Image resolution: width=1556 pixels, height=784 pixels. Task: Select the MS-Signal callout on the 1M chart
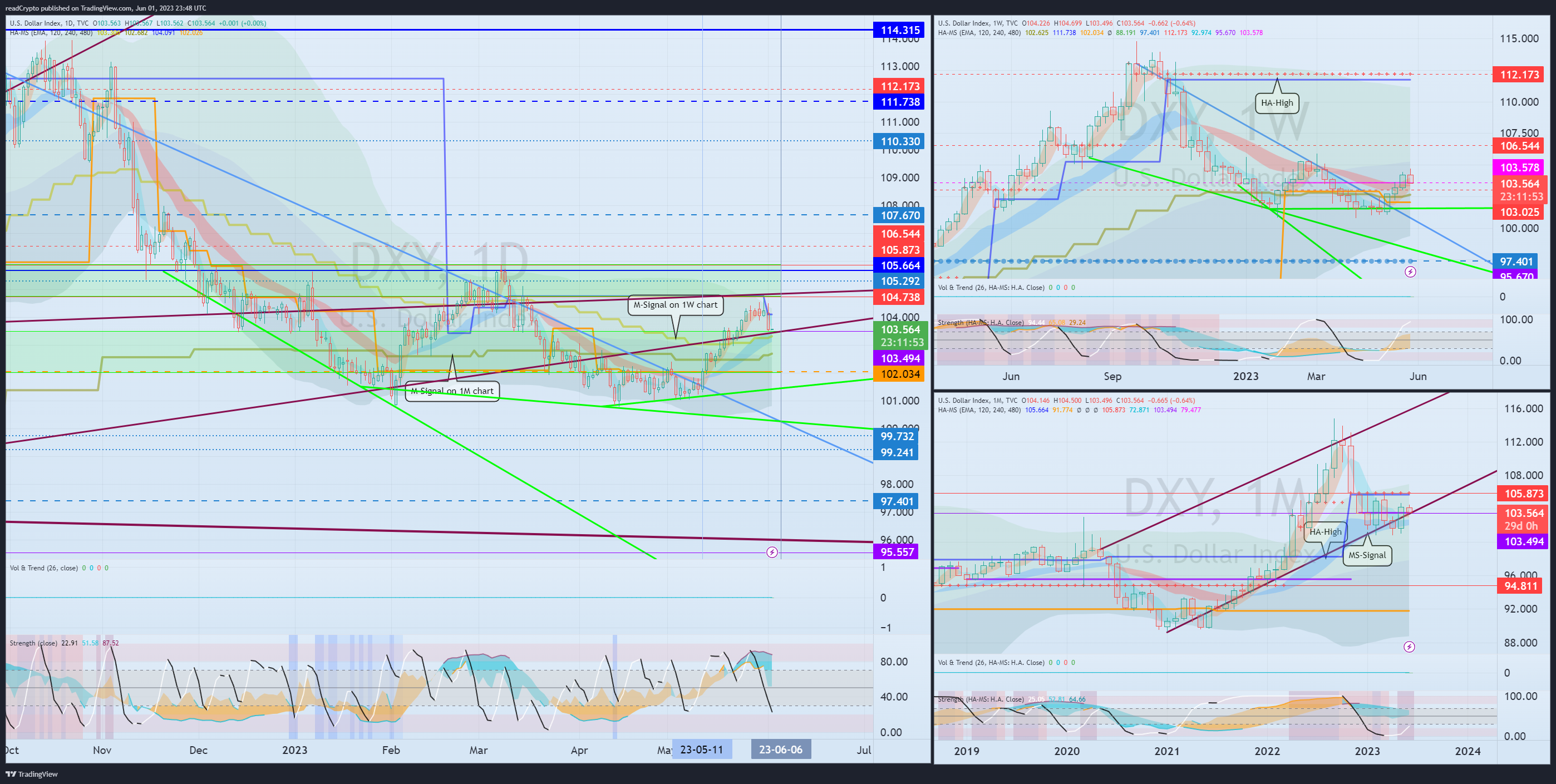click(1367, 555)
